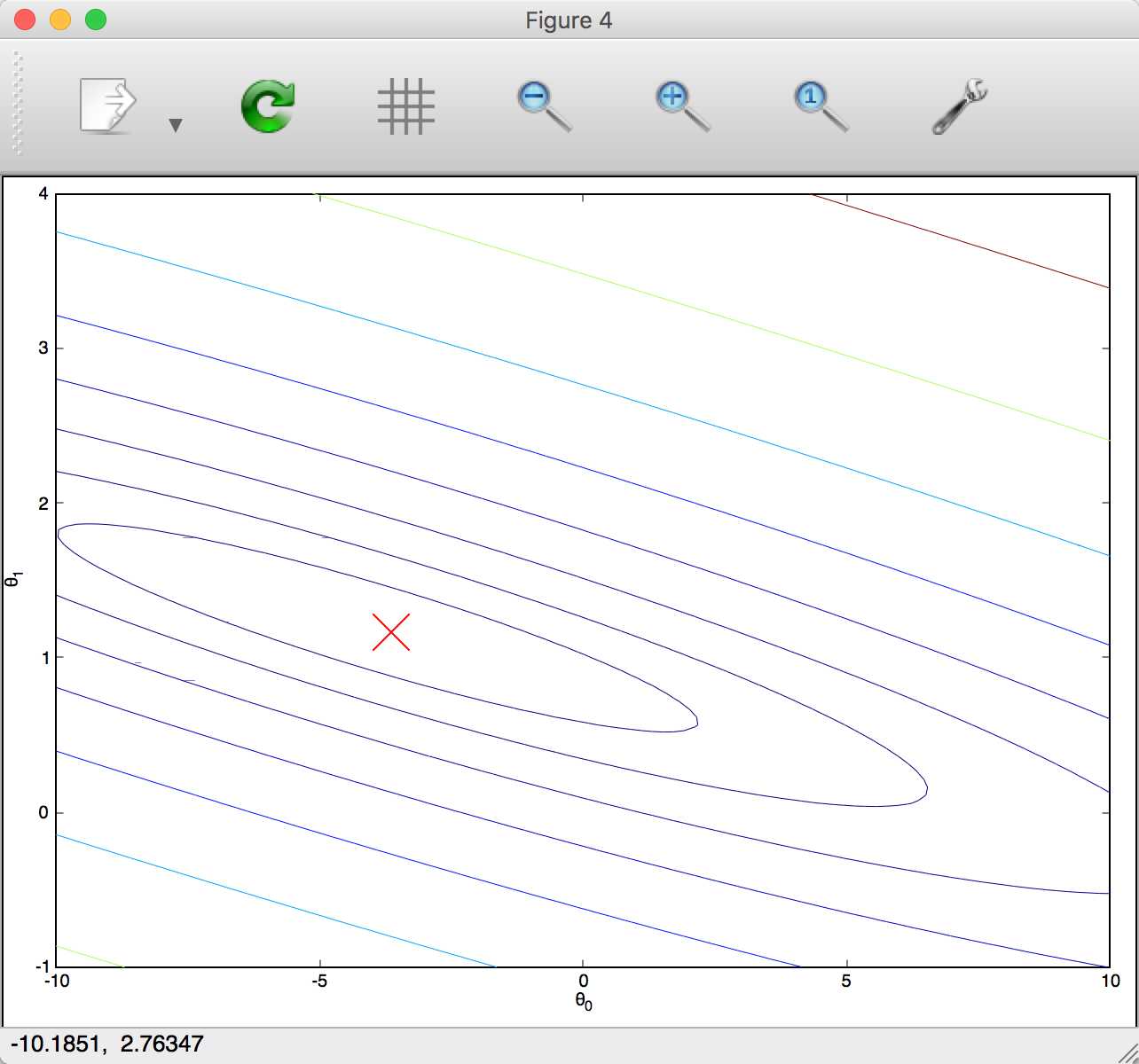Open the wrench plot settings tool
This screenshot has height=1064, width=1139.
pyautogui.click(x=960, y=106)
